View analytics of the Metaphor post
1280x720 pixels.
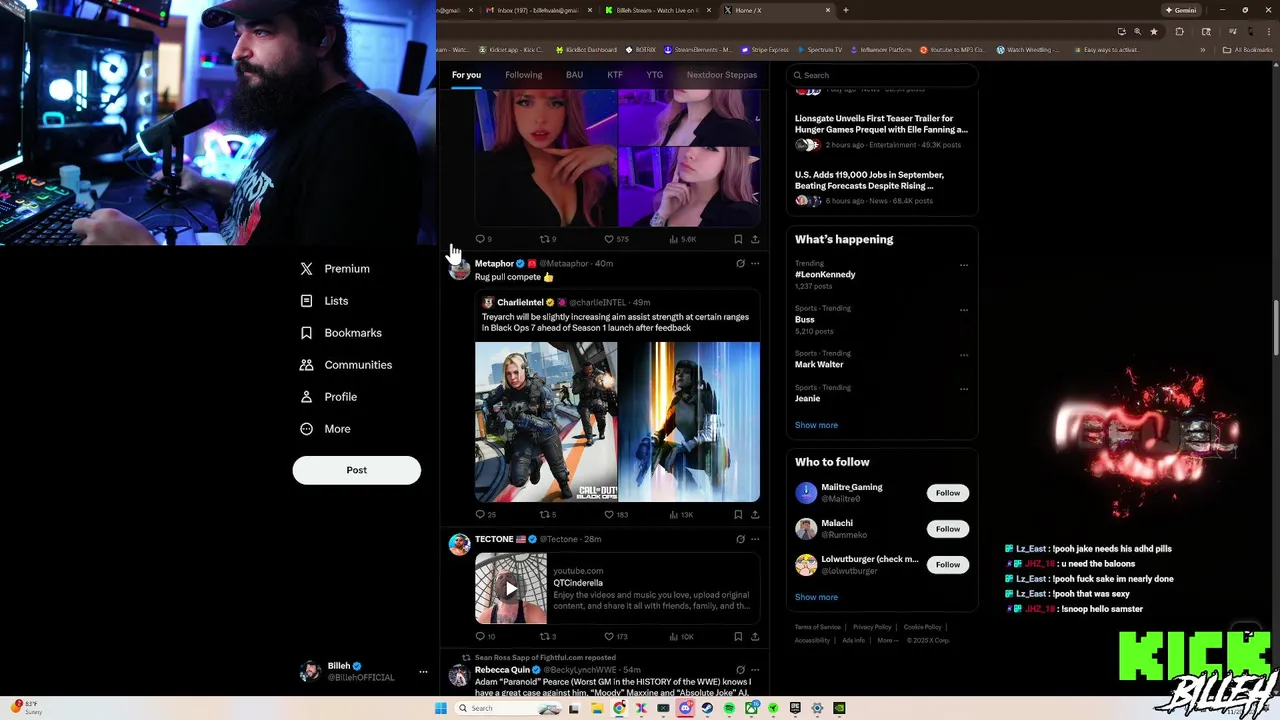681,515
